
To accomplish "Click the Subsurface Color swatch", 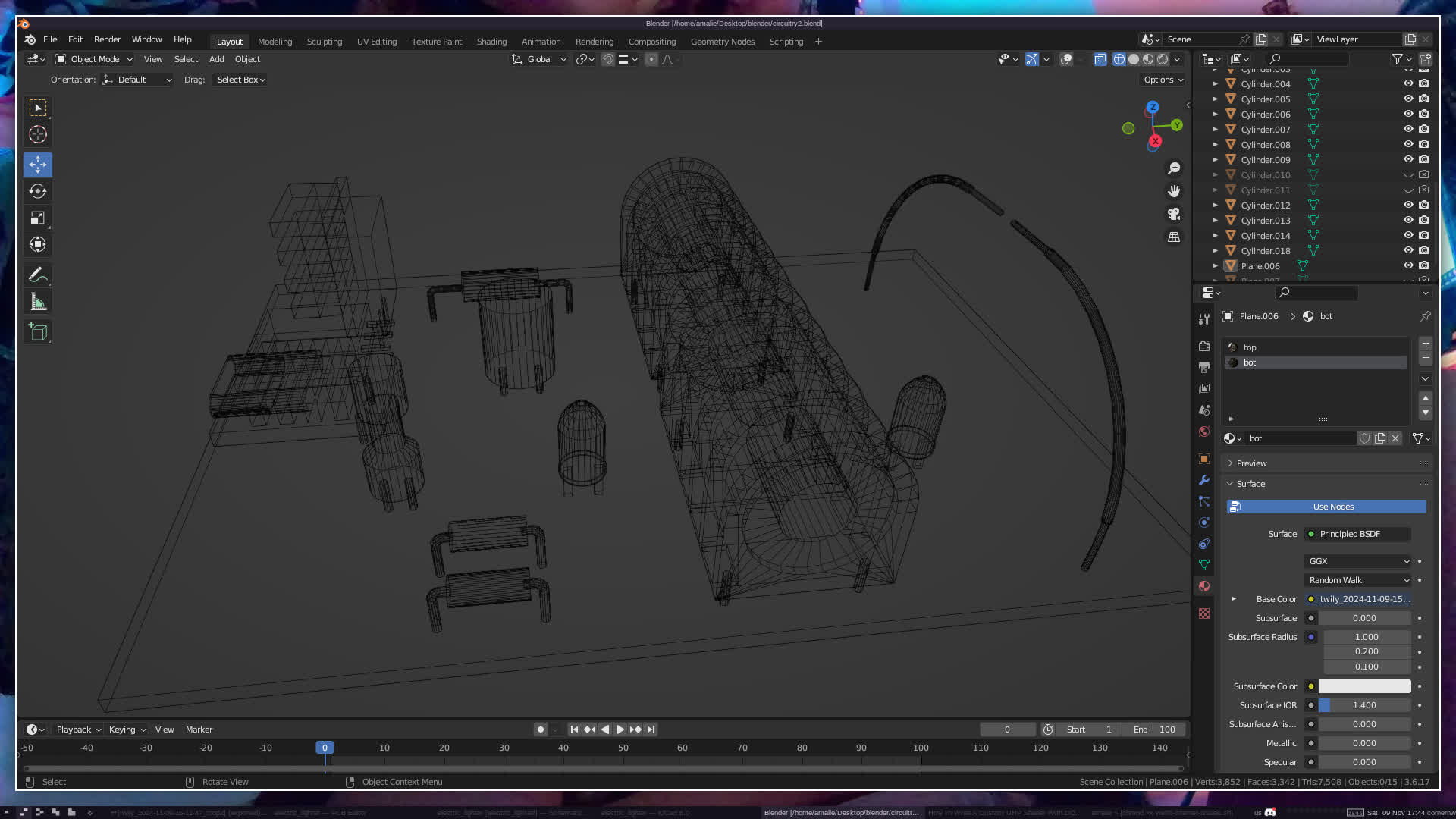I will click(1364, 686).
